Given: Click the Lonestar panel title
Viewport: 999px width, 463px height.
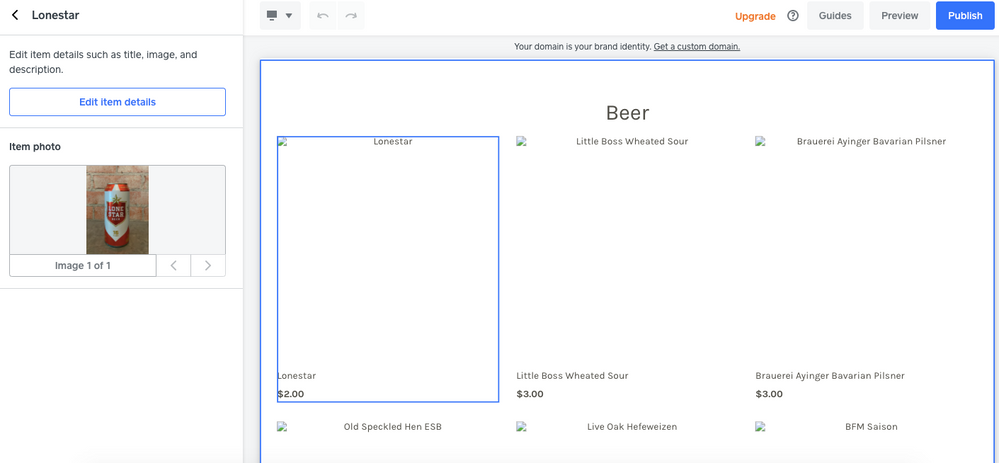Looking at the screenshot, I should click(55, 15).
